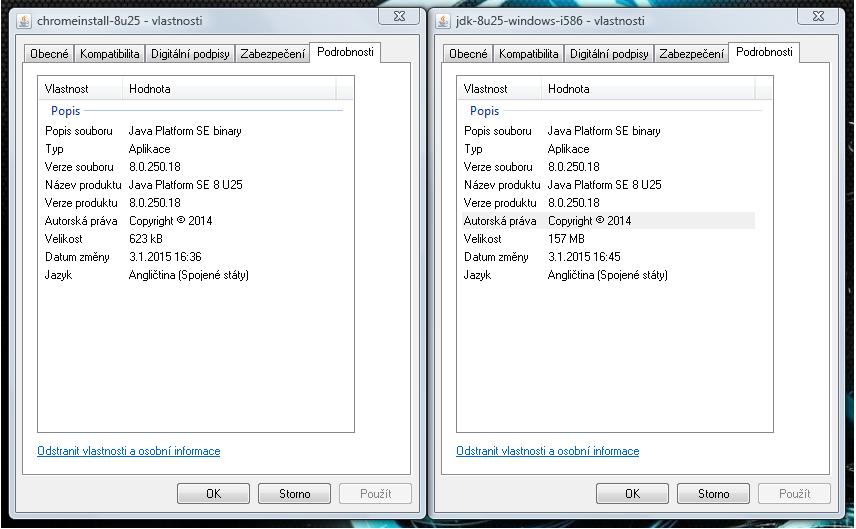Screen dimensions: 856x529
Task: Click Java icon in jdk-8u25-windows-i586 title bar
Action: pos(443,20)
